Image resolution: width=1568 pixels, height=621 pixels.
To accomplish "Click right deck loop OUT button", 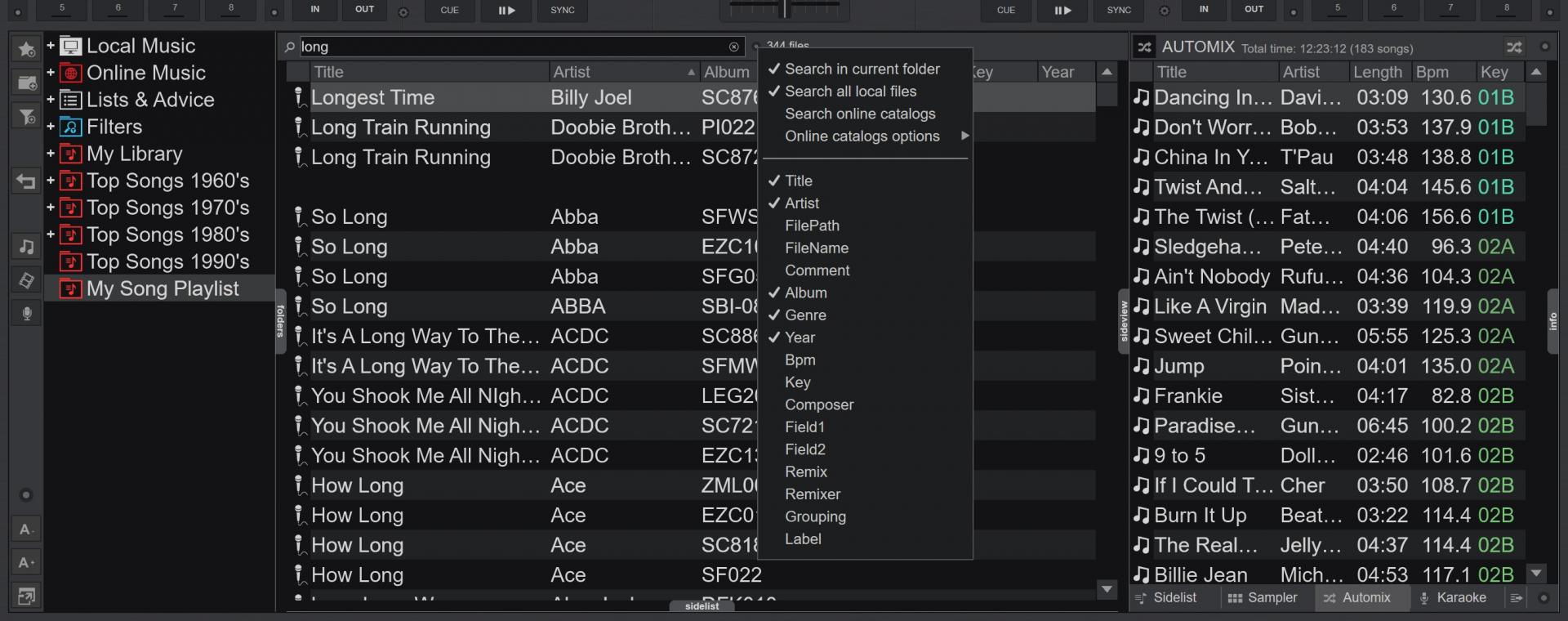I will 1254,10.
